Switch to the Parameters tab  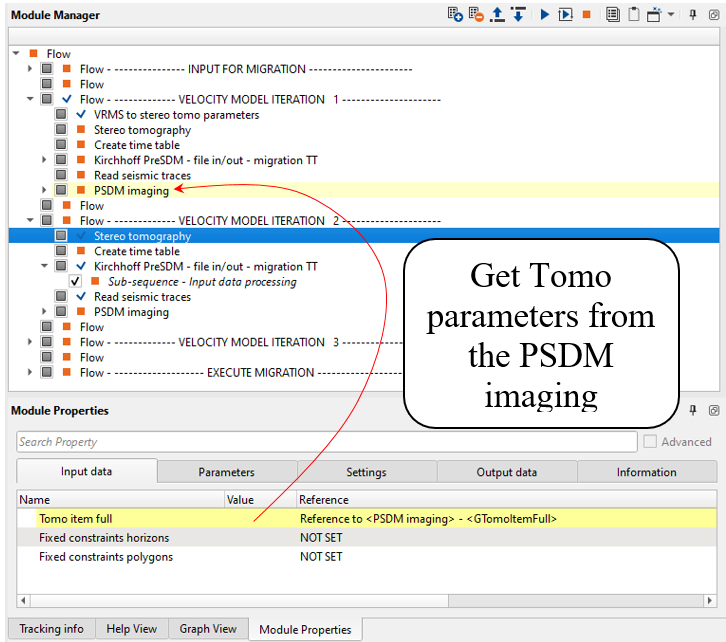[x=226, y=472]
